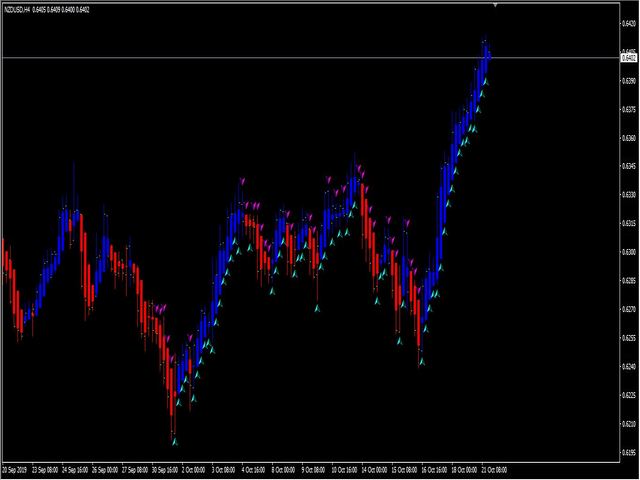The height and width of the screenshot is (480, 640).
Task: Click the 18 Oct 00:00 time label
Action: tap(465, 470)
